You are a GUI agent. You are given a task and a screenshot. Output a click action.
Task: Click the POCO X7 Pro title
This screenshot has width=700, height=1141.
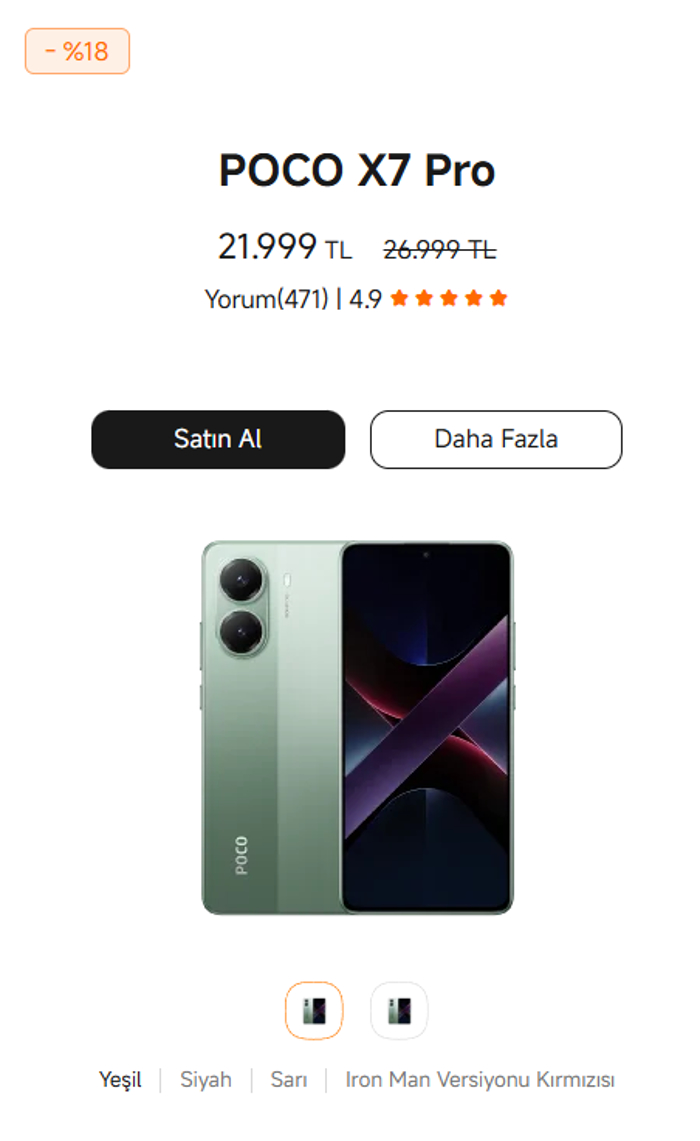(357, 171)
